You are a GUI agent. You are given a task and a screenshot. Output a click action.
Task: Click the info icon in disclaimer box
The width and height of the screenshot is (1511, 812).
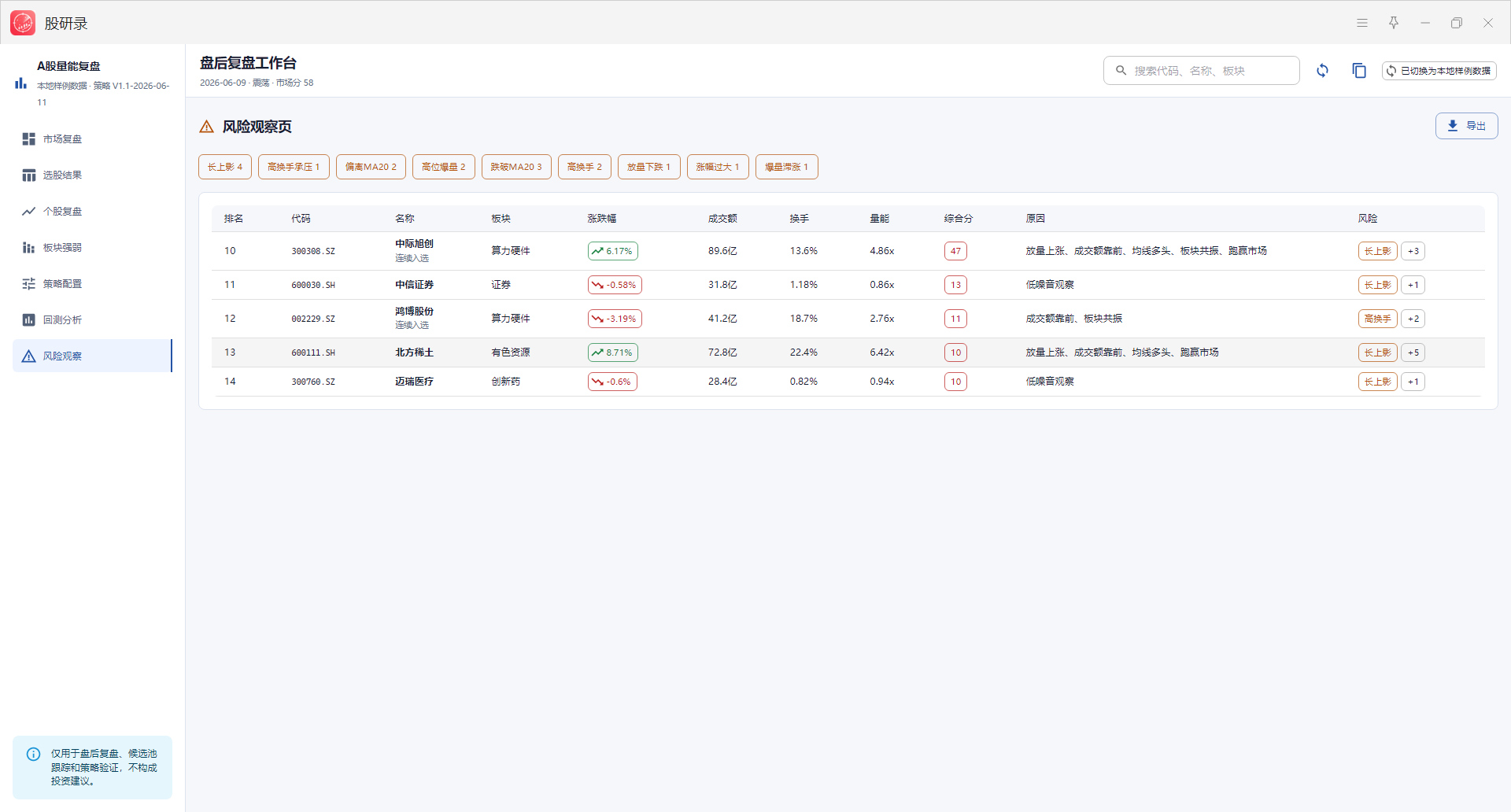34,754
